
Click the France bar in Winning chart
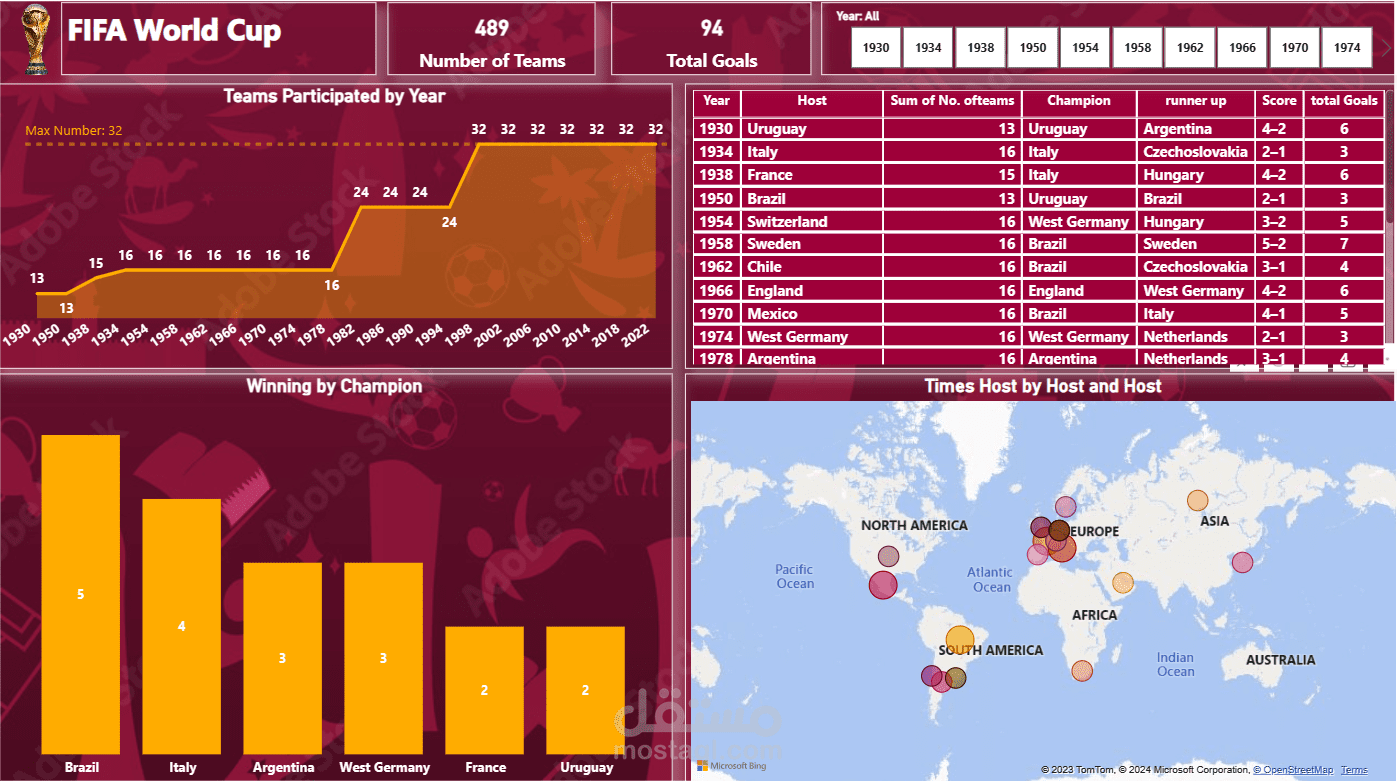[x=485, y=690]
